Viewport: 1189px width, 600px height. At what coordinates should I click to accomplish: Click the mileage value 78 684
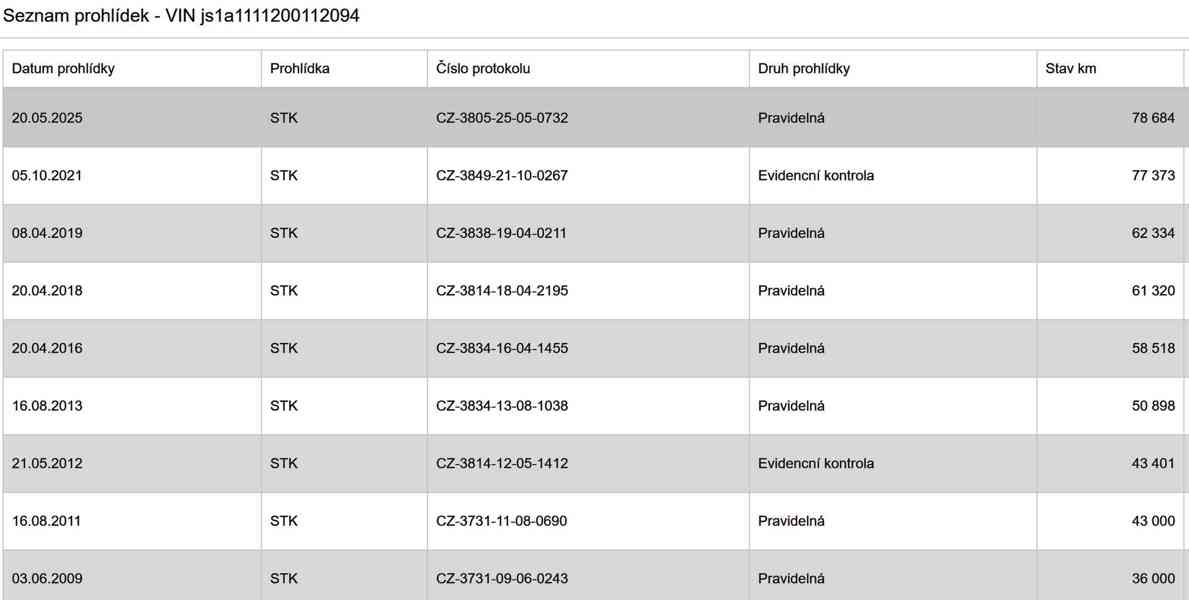(x=1153, y=118)
